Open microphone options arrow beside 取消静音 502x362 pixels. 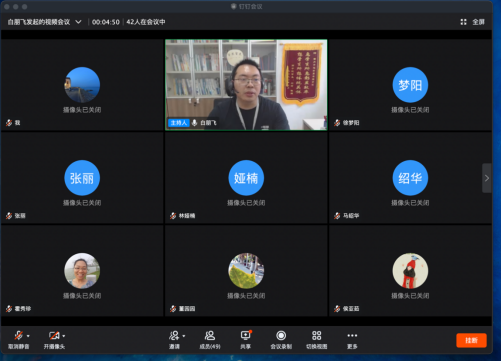[28, 336]
